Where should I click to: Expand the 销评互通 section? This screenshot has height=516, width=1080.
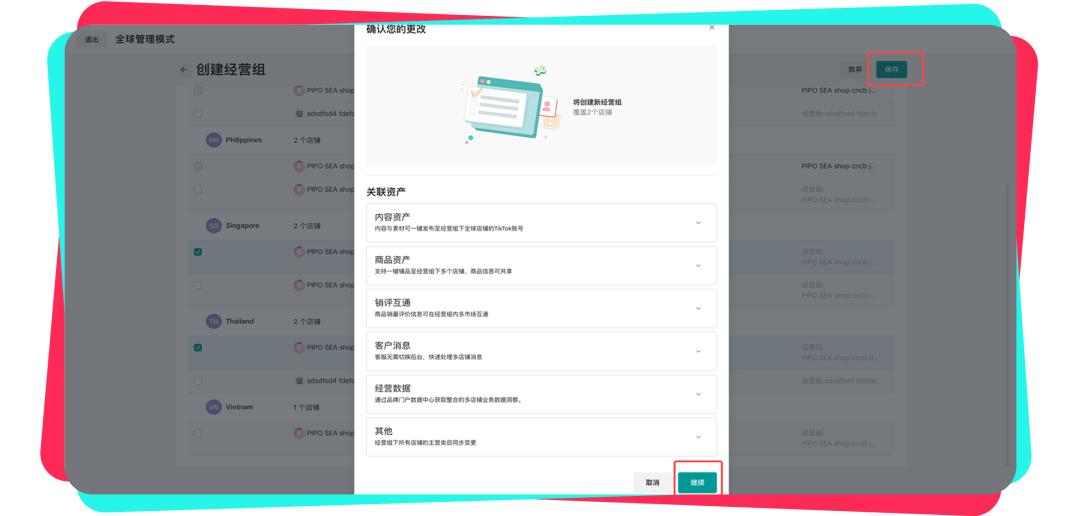(x=698, y=309)
